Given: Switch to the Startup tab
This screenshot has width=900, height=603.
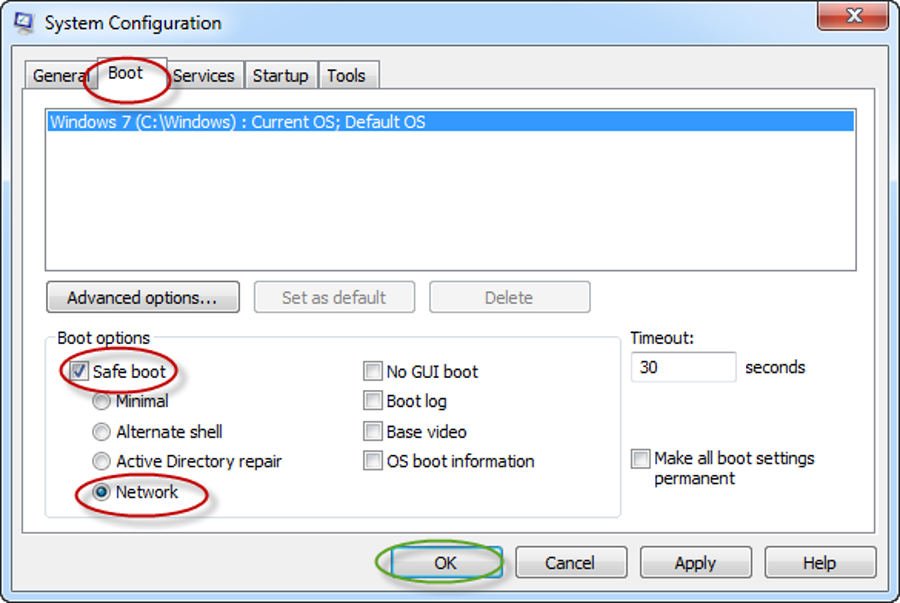Looking at the screenshot, I should [x=281, y=75].
